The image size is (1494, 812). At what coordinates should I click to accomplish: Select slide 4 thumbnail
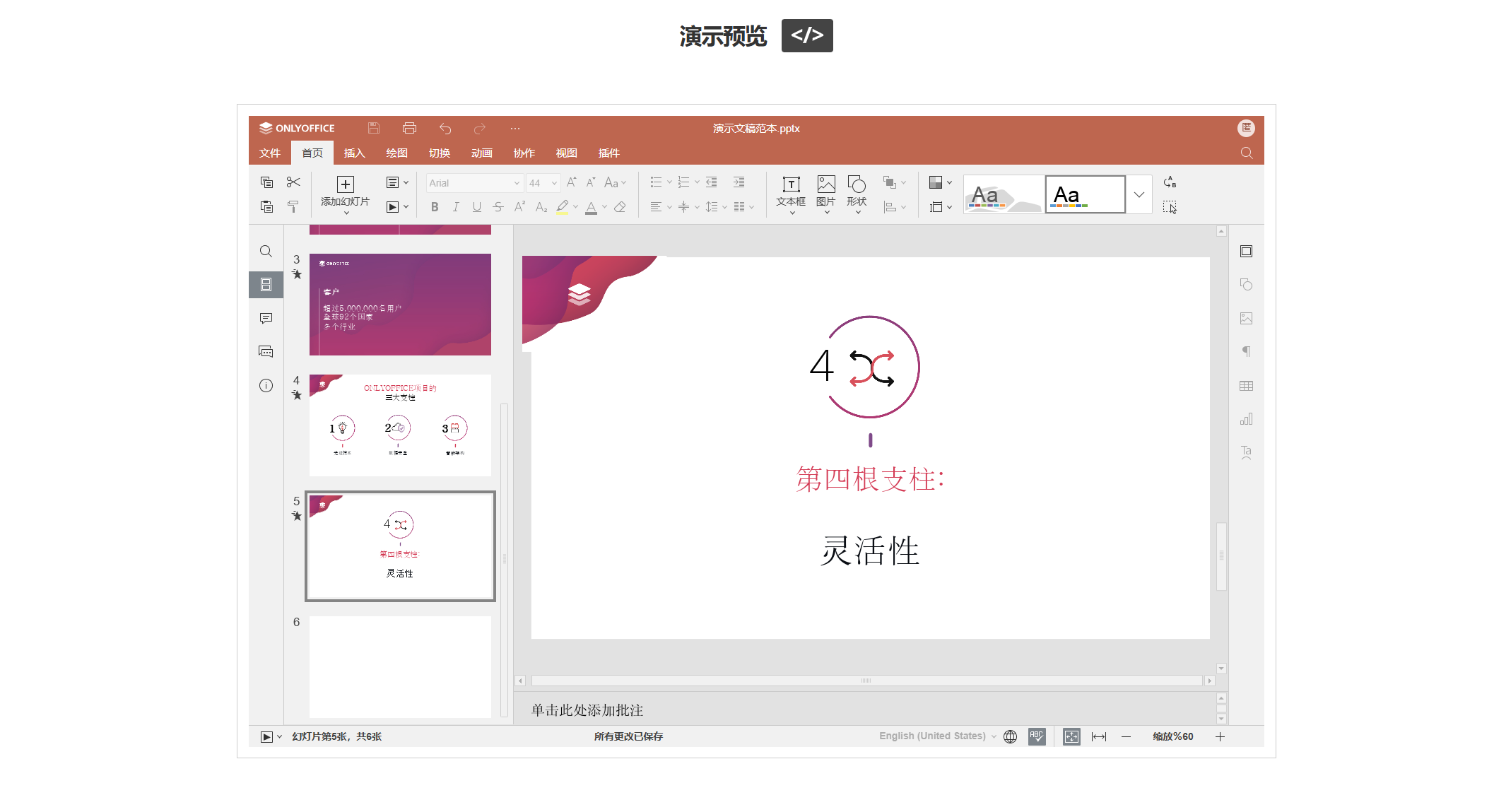click(400, 425)
